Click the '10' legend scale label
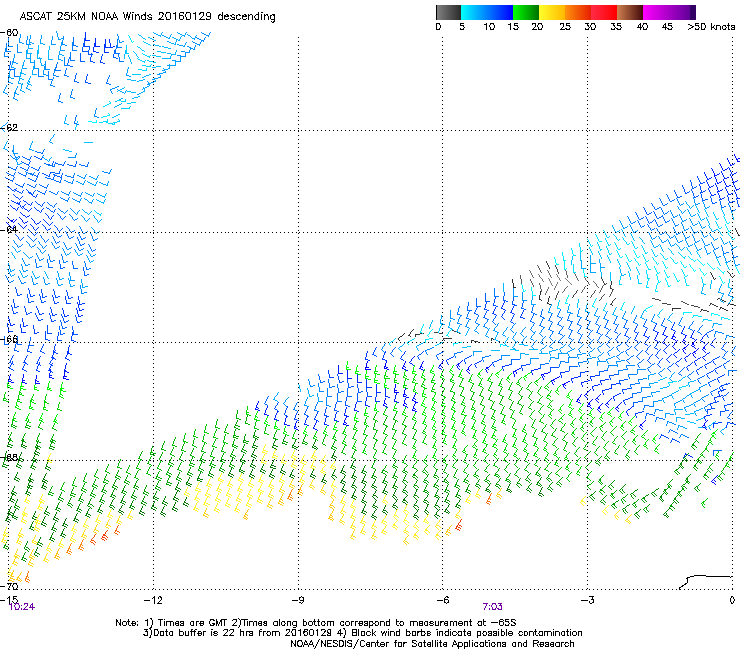This screenshot has height=650, width=740. (x=489, y=27)
